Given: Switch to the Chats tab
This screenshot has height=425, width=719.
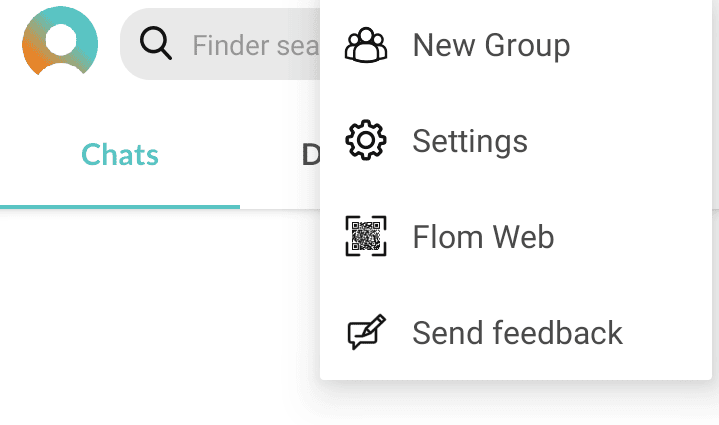Looking at the screenshot, I should point(120,155).
